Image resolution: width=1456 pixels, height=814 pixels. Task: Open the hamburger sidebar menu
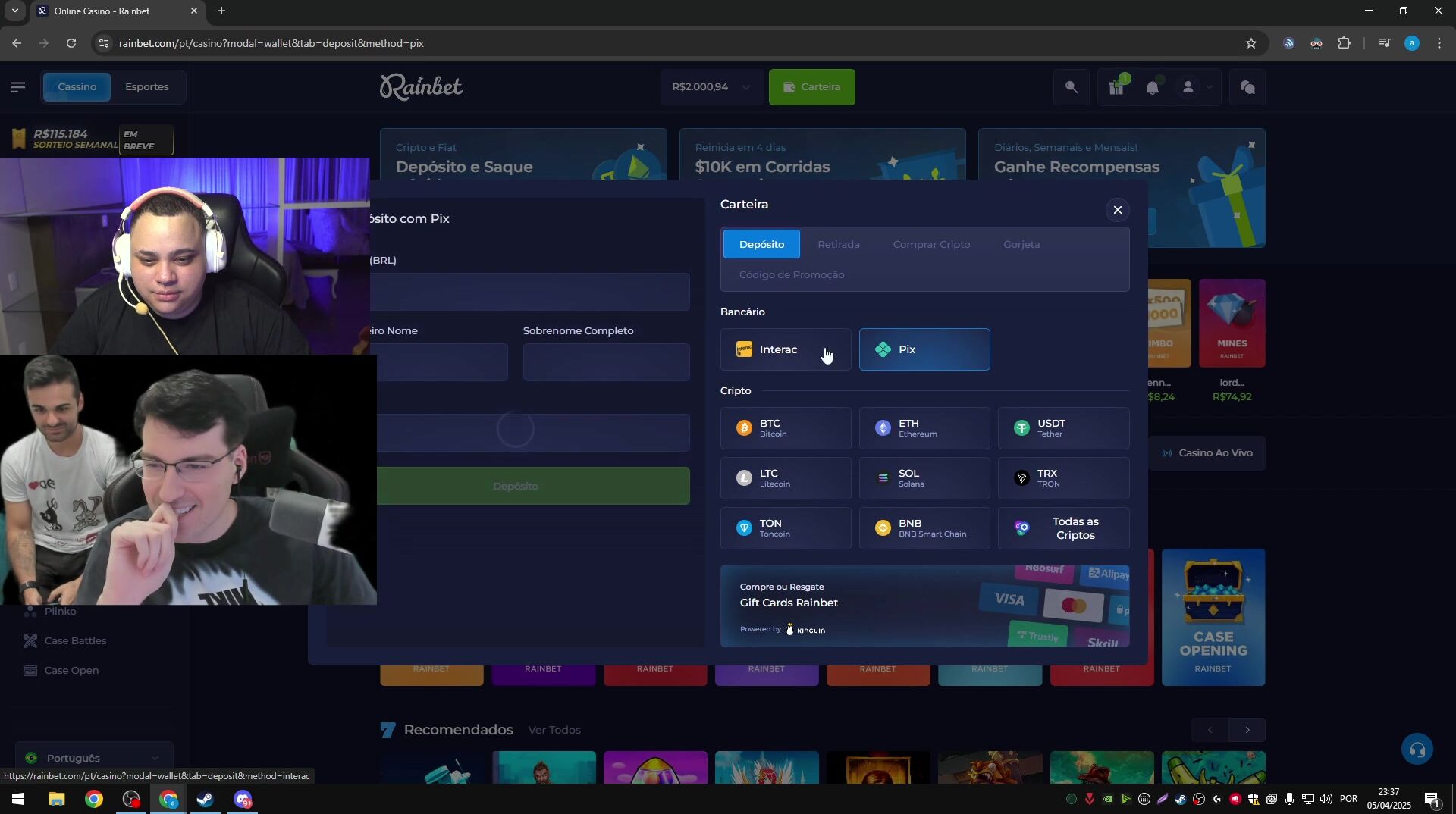(x=18, y=87)
